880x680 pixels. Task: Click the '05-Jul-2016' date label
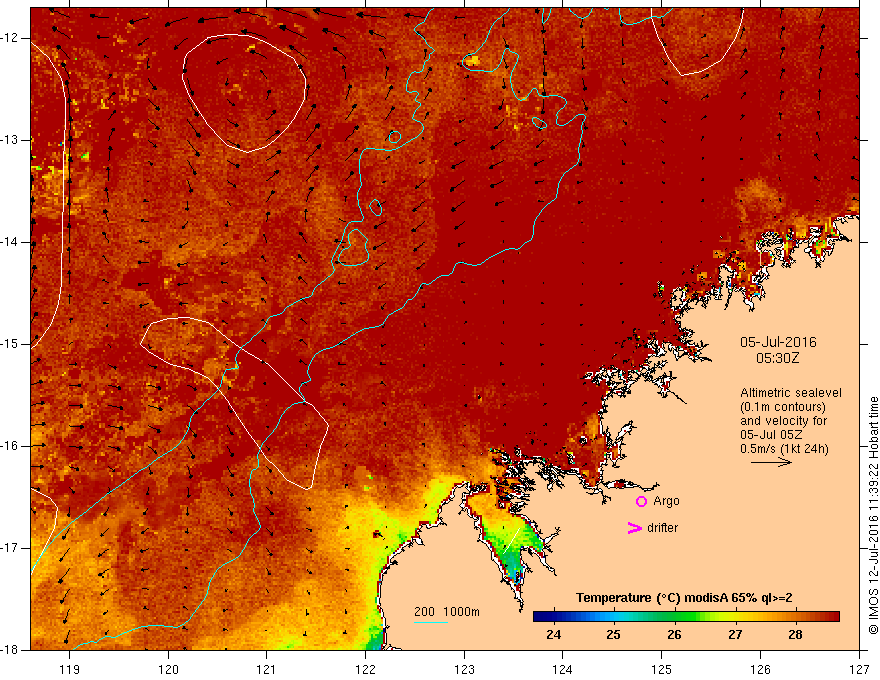778,342
